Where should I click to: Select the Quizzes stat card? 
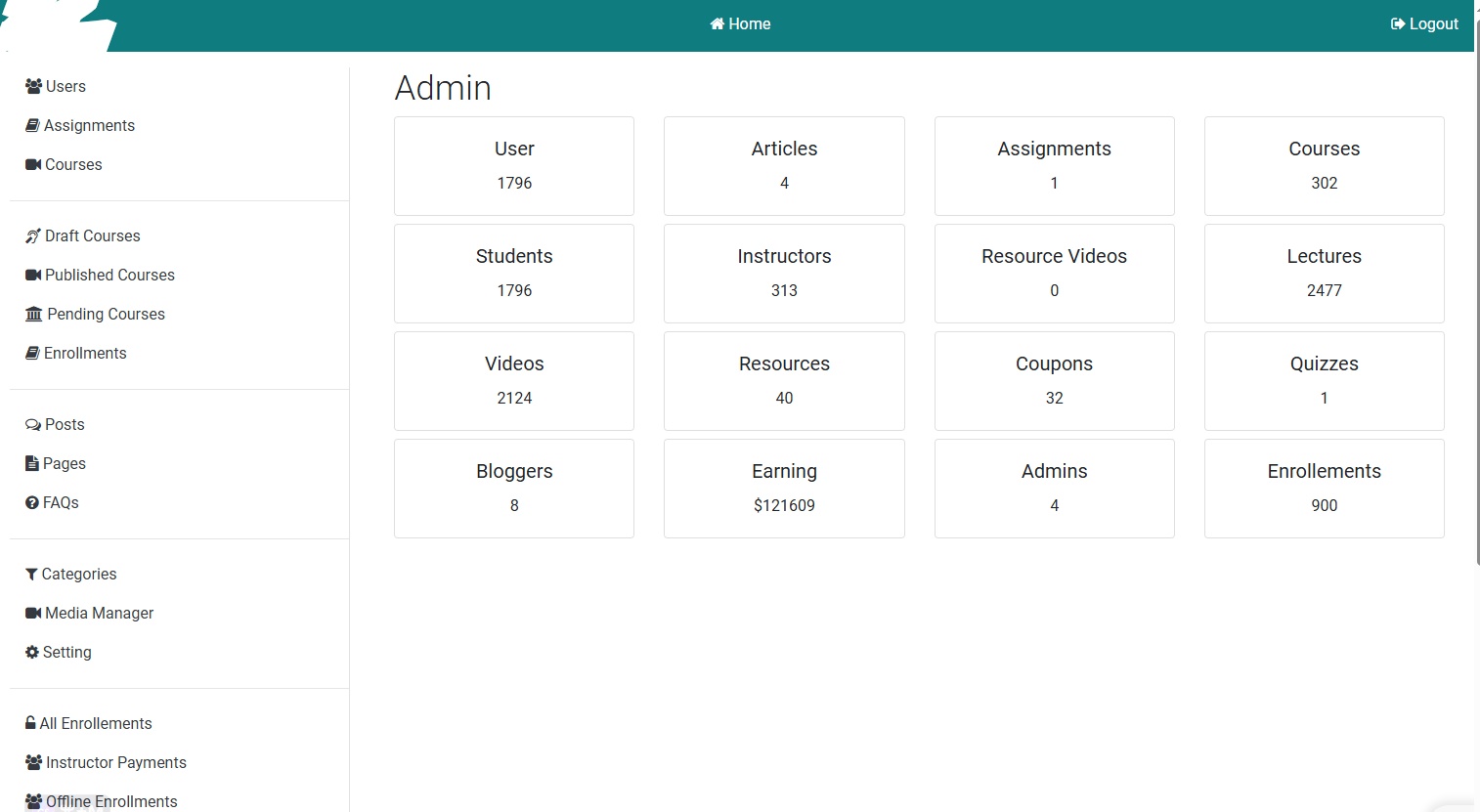click(x=1325, y=381)
